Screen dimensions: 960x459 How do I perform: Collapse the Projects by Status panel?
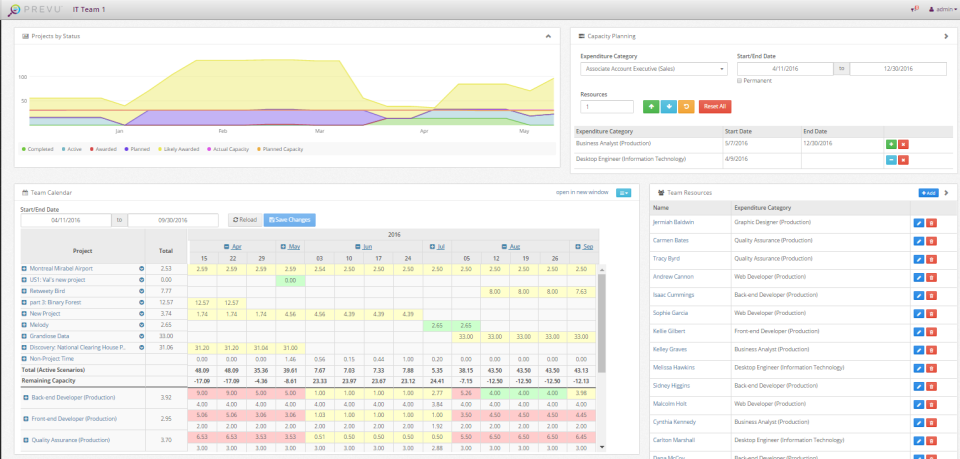click(x=548, y=36)
